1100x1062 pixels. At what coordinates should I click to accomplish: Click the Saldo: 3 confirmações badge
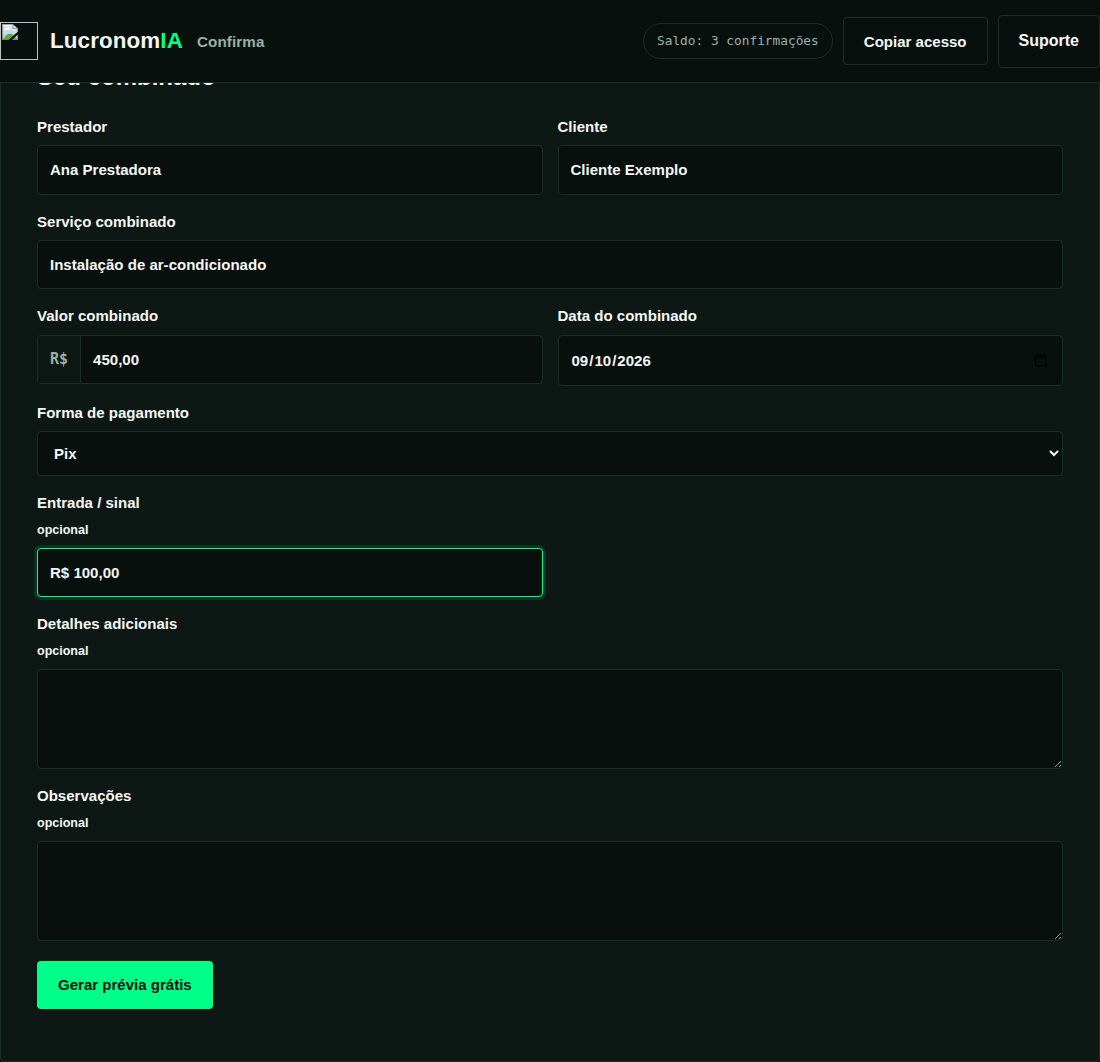pyautogui.click(x=737, y=41)
